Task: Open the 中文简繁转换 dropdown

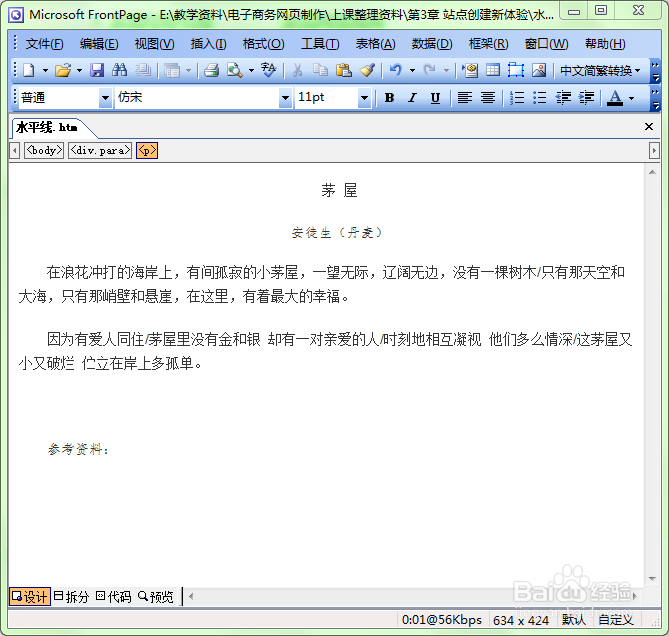Action: [x=600, y=70]
